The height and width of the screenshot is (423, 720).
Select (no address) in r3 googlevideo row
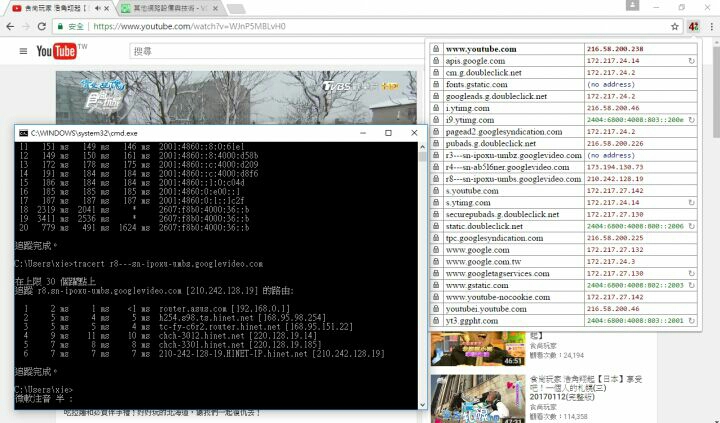(611, 155)
